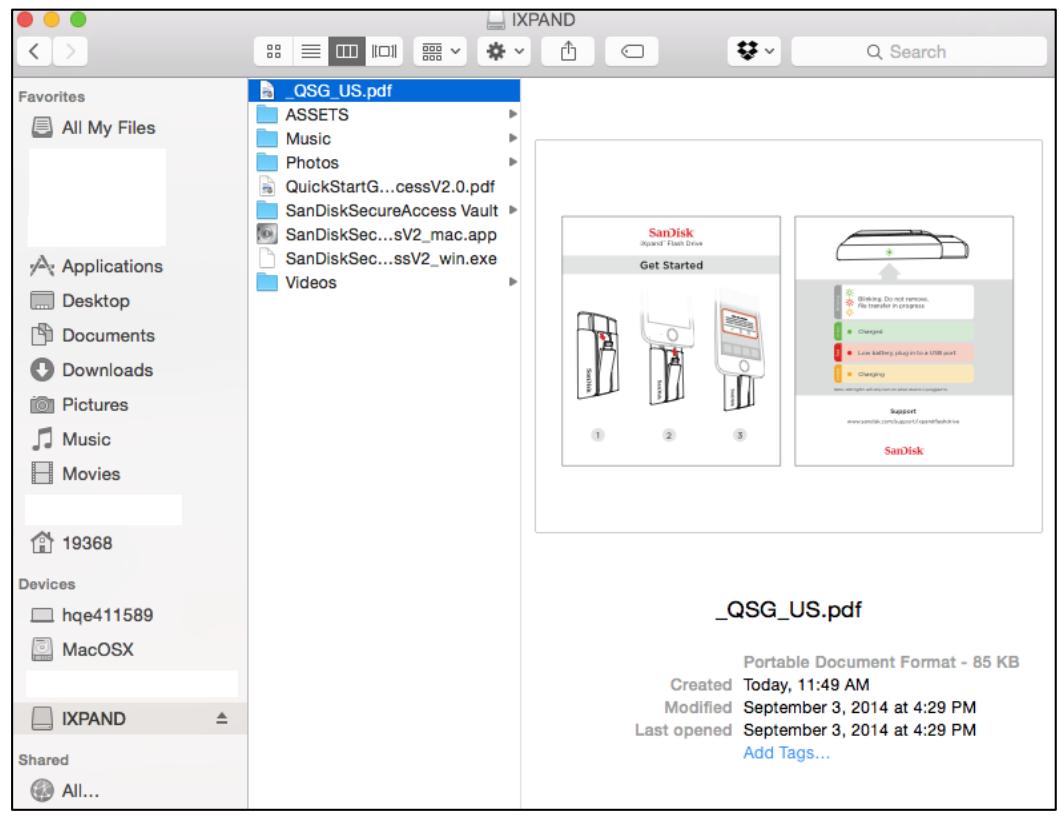Click the green zoom button

click(x=78, y=20)
